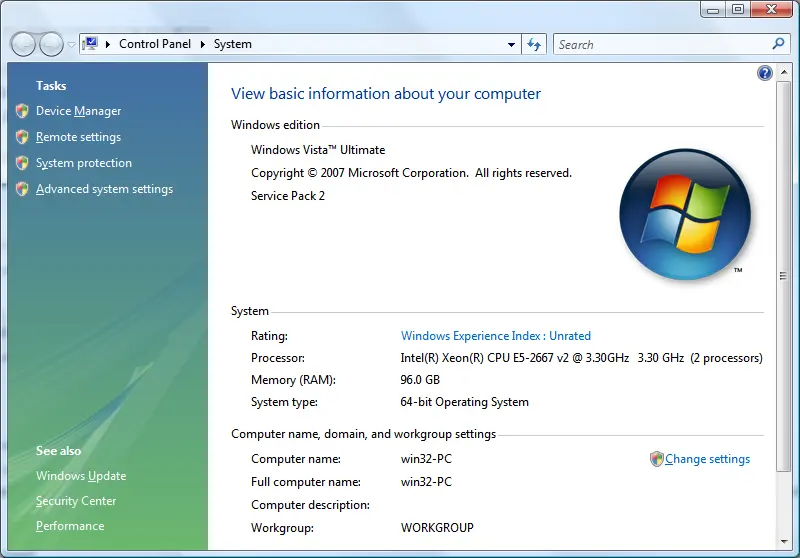Screen dimensions: 800x558
Task: Open Device Manager
Action: coord(79,111)
